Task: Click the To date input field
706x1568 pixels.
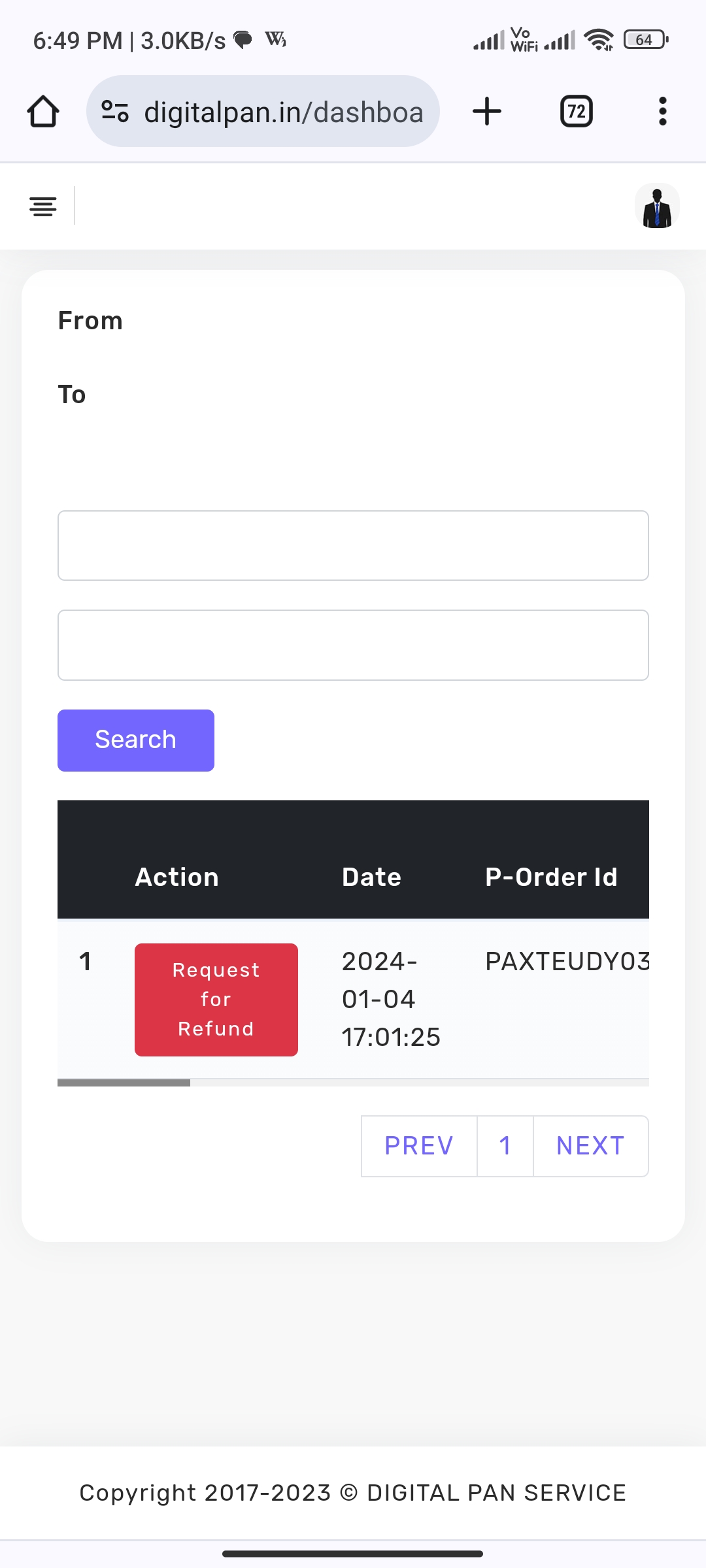Action: 353,645
